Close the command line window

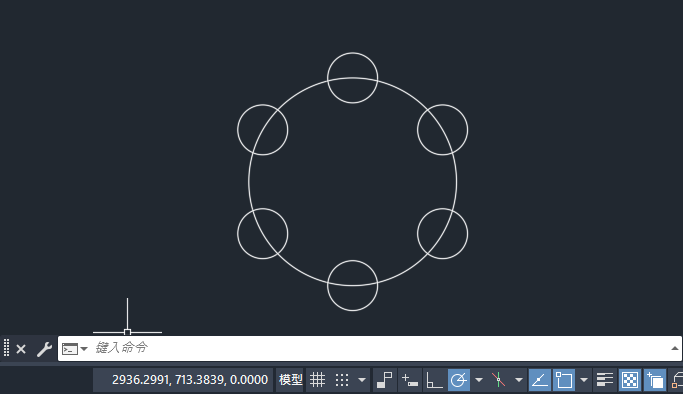click(x=21, y=349)
